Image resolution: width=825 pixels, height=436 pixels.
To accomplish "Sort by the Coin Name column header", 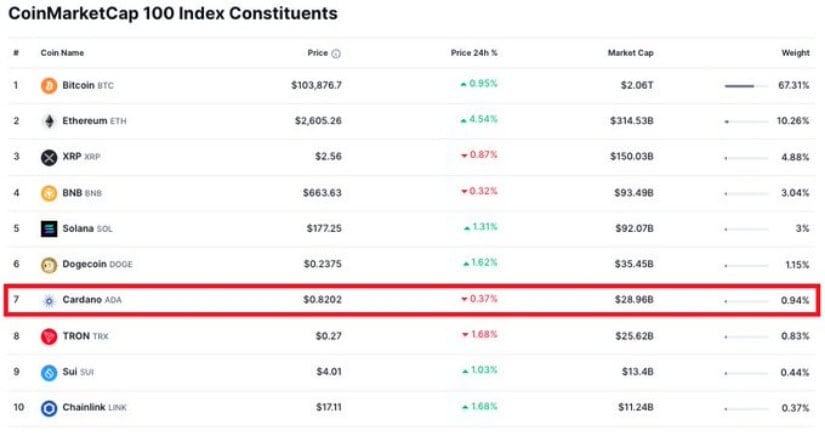I will tap(62, 53).
